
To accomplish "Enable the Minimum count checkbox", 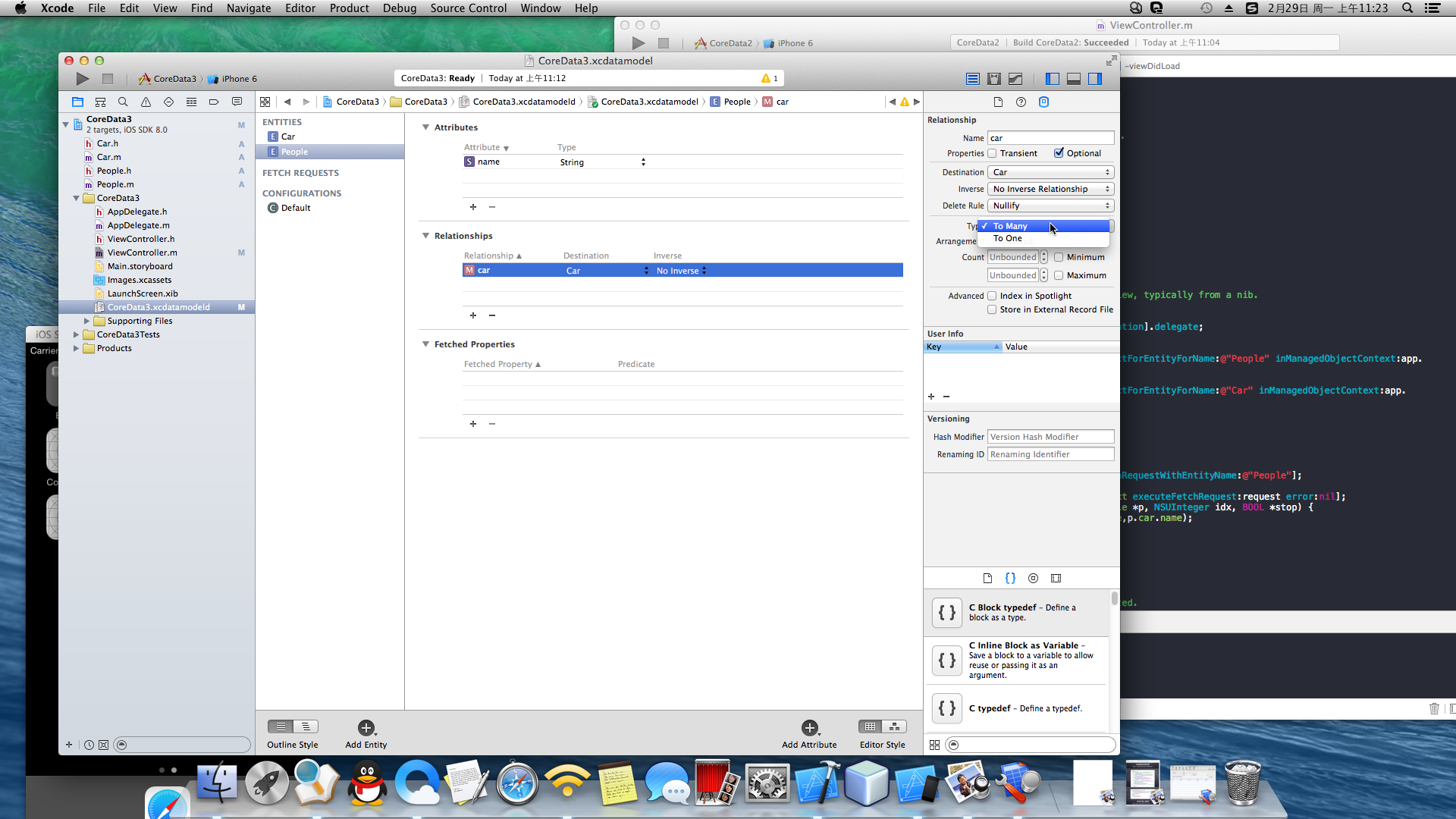I will tap(1059, 257).
